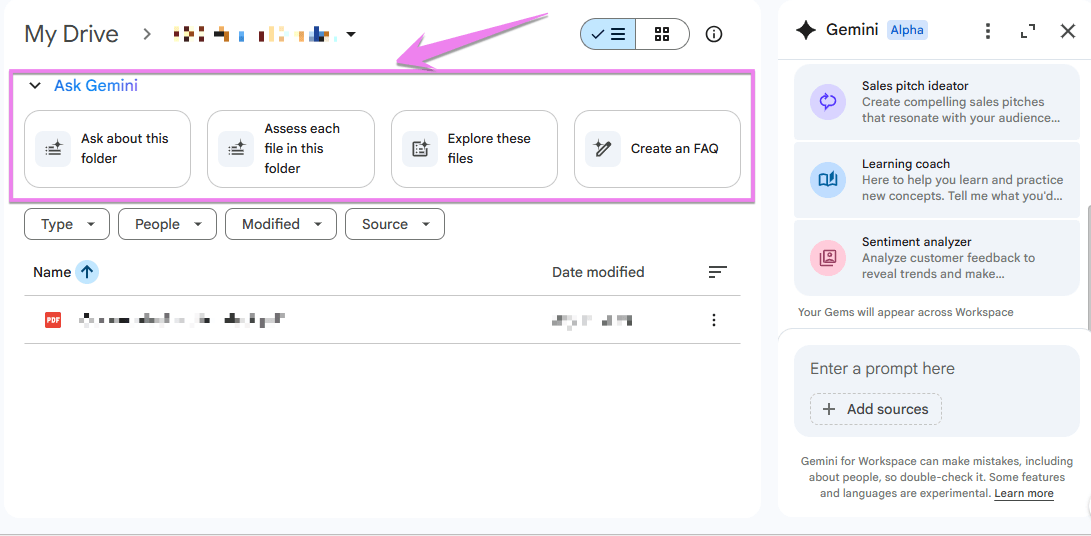Open the view details info icon

714,34
